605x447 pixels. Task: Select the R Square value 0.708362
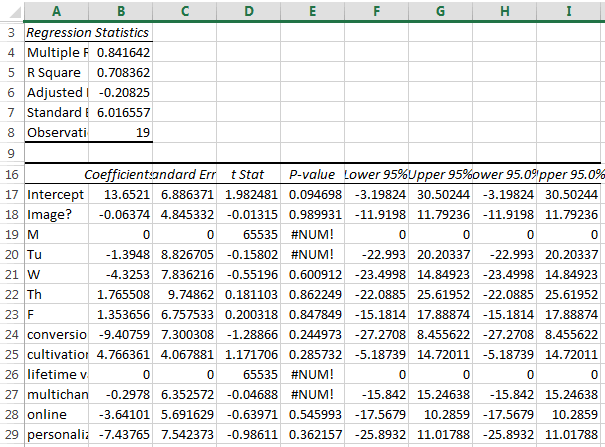tap(119, 72)
